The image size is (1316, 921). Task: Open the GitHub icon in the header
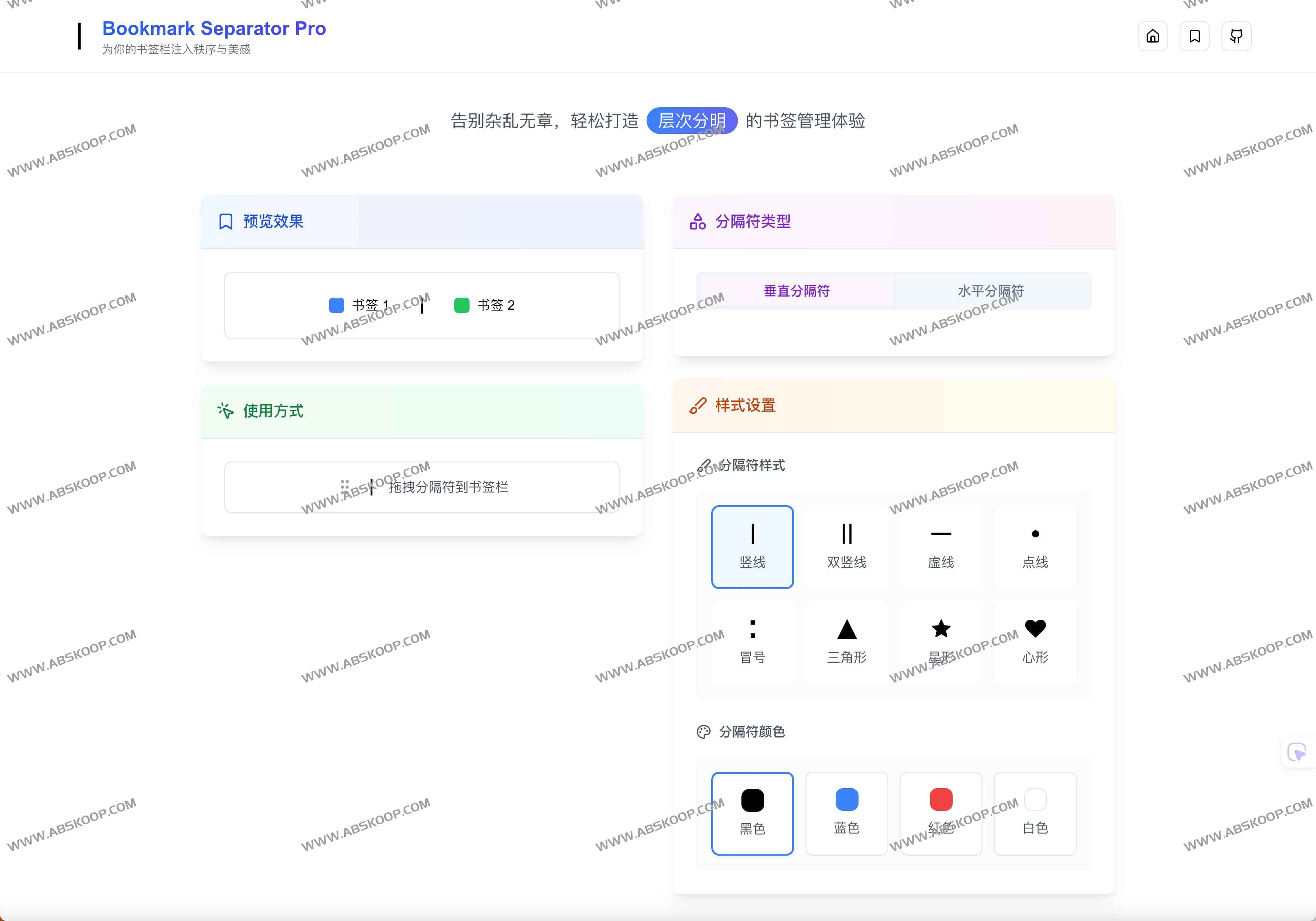(x=1236, y=36)
